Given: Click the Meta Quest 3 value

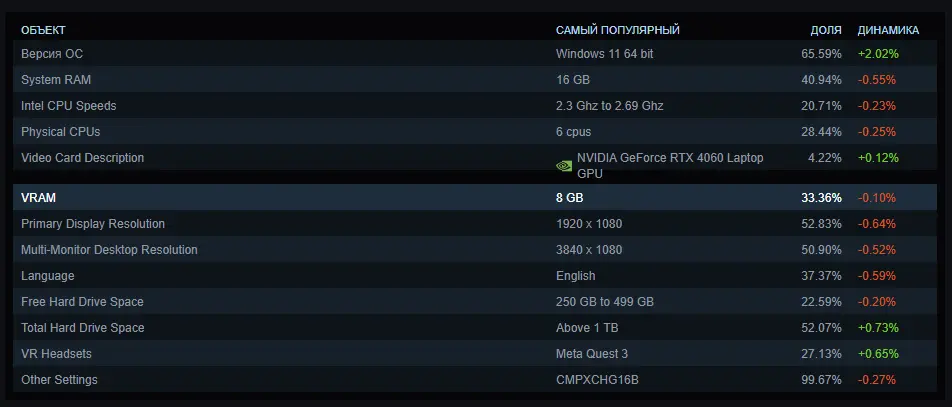Looking at the screenshot, I should pos(593,354).
